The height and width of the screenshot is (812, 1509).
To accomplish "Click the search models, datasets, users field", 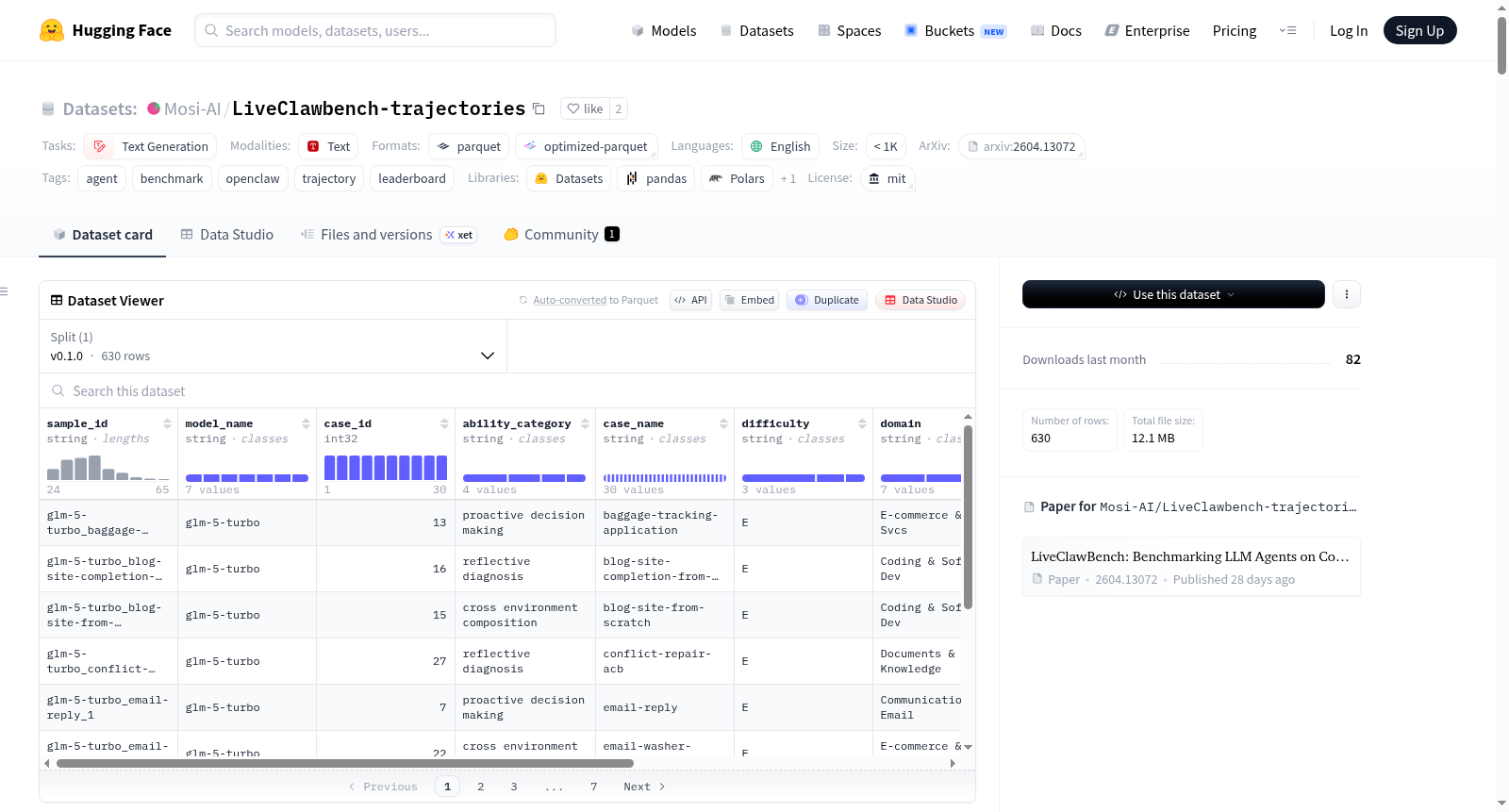I will tap(375, 30).
